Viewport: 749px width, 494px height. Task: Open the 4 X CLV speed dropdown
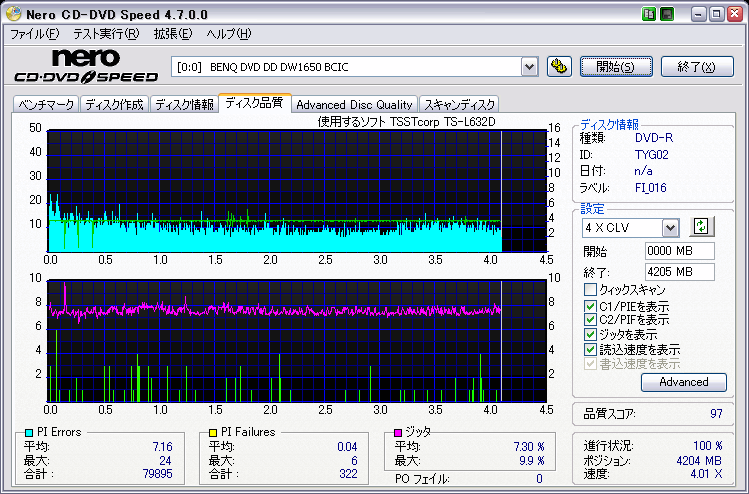tap(670, 228)
